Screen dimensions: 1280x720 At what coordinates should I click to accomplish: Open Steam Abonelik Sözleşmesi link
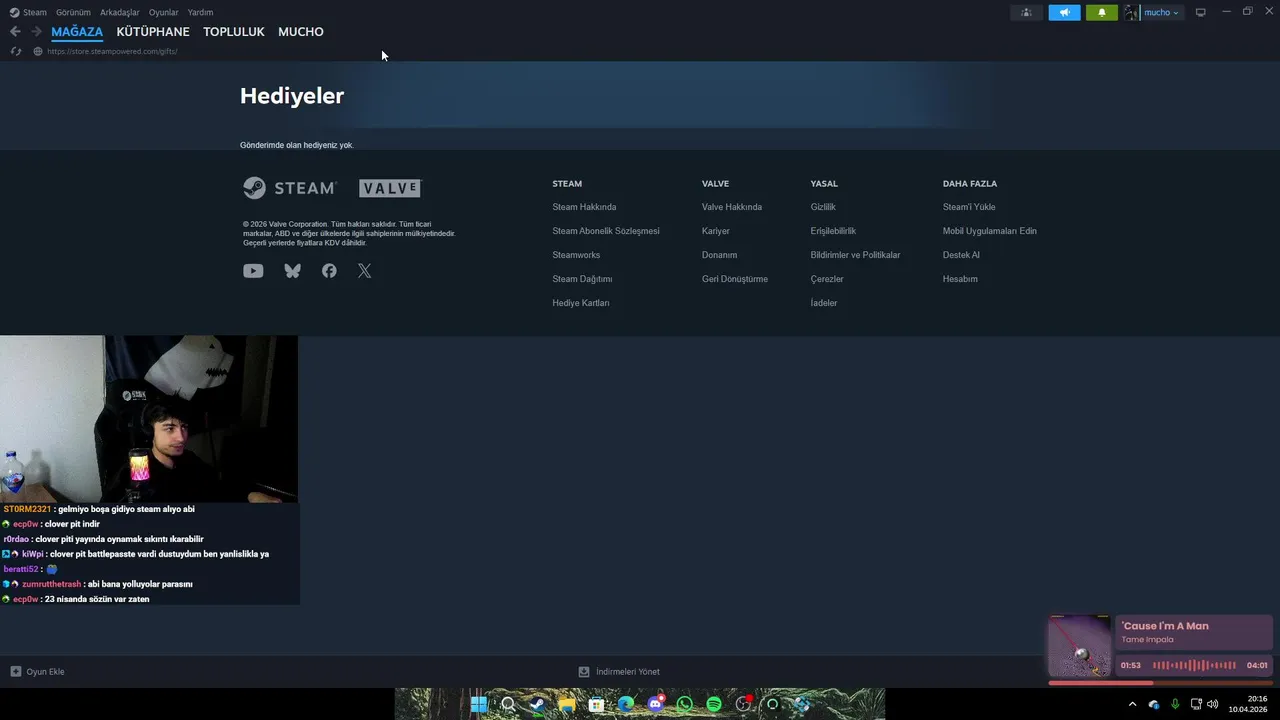pyautogui.click(x=606, y=231)
